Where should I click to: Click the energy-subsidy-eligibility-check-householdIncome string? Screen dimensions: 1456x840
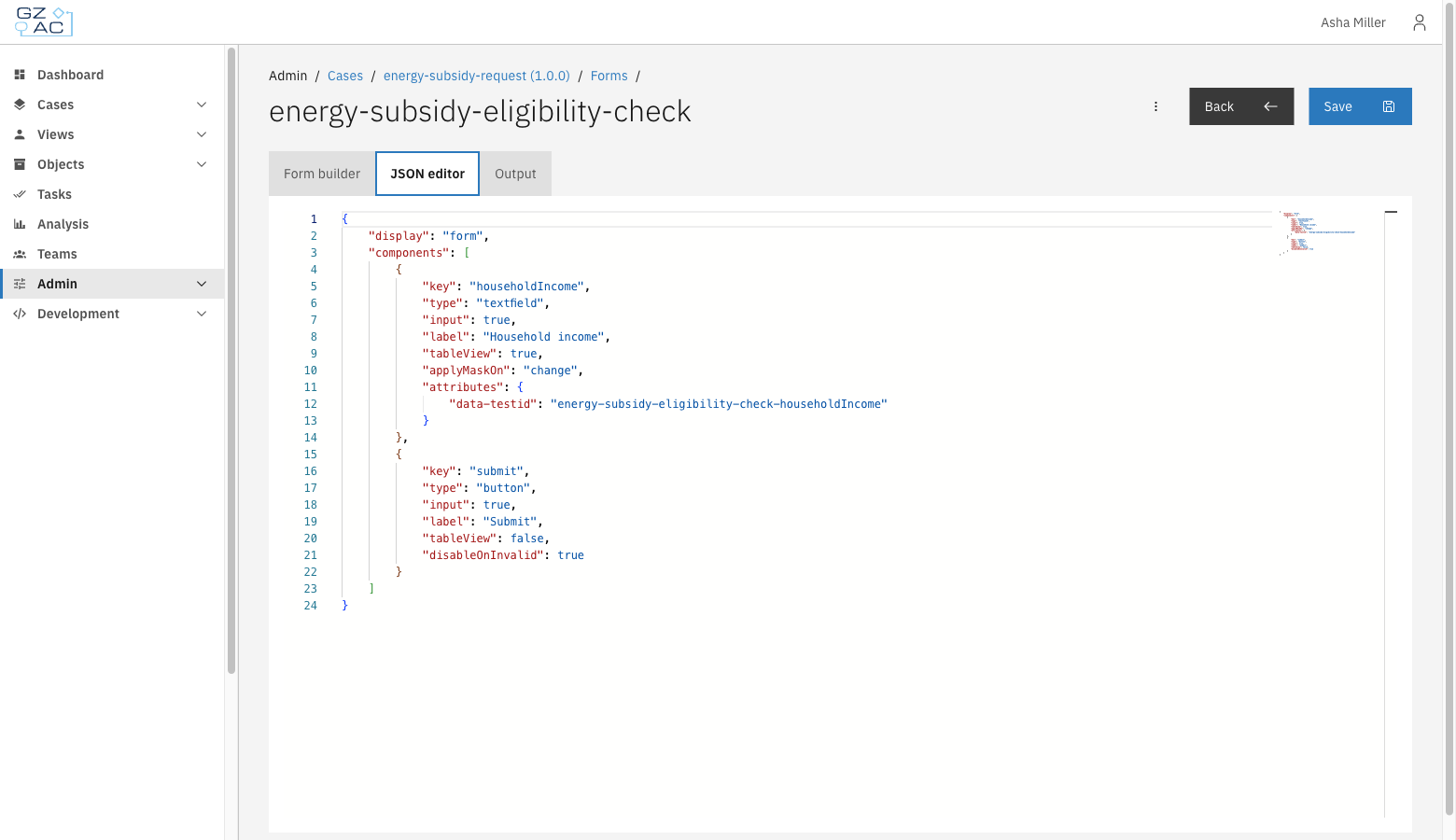(x=719, y=404)
